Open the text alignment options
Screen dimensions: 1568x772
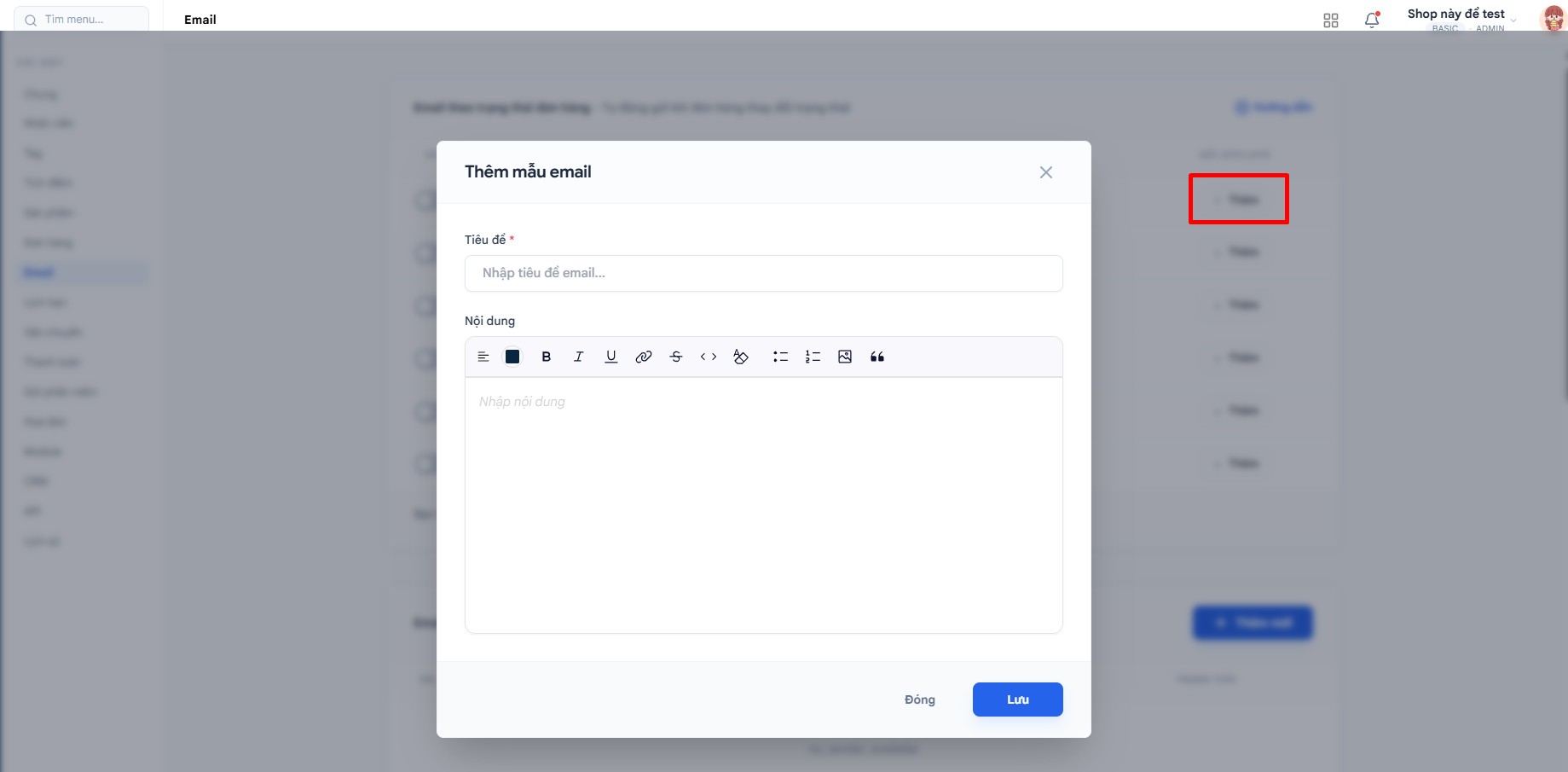[x=483, y=357]
